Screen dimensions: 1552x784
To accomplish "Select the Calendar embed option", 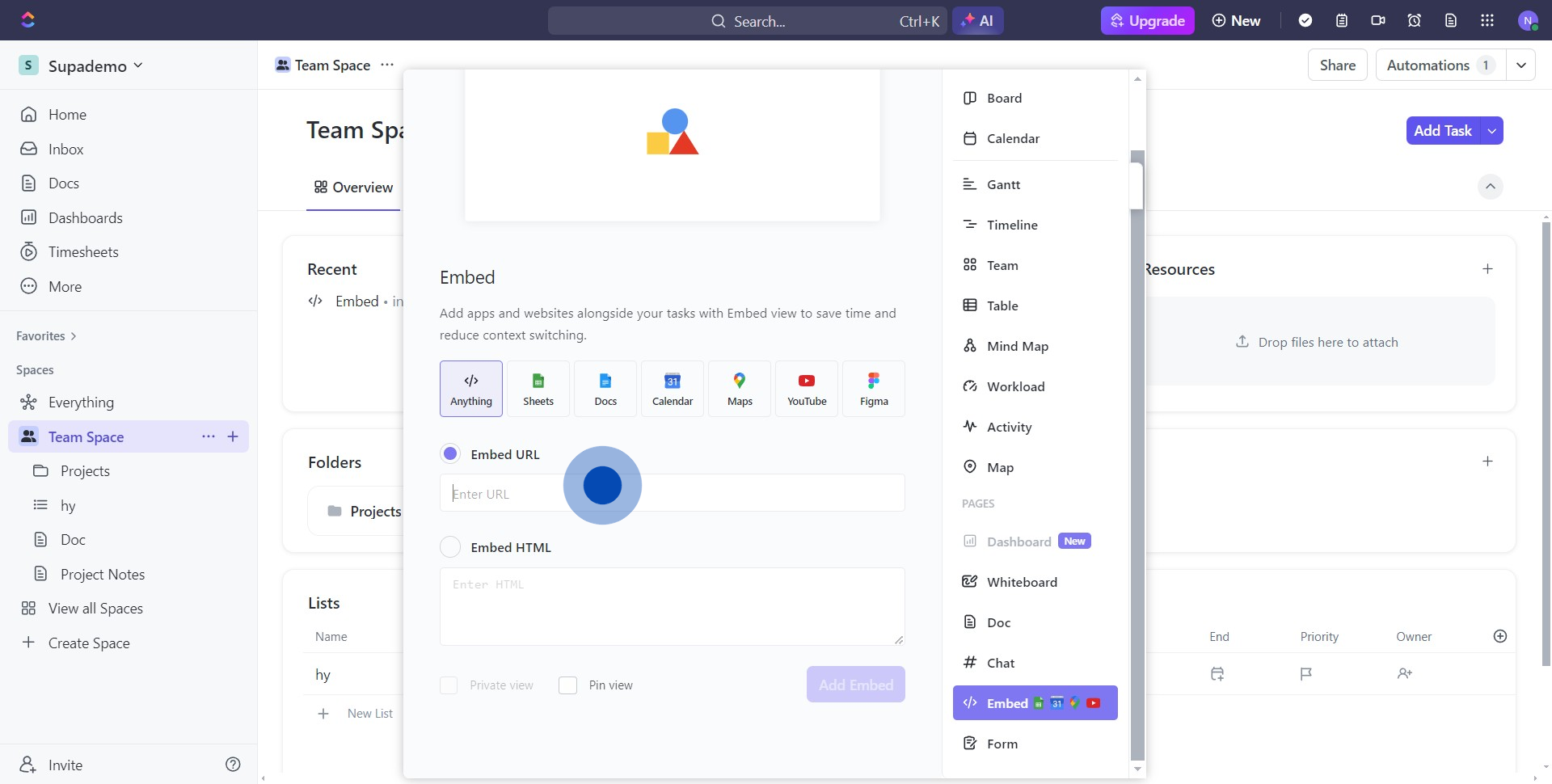I will tap(673, 389).
